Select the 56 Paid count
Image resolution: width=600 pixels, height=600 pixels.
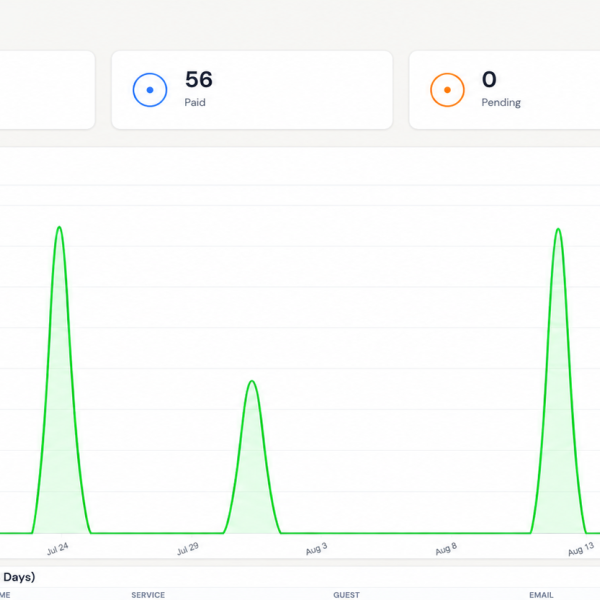(199, 79)
